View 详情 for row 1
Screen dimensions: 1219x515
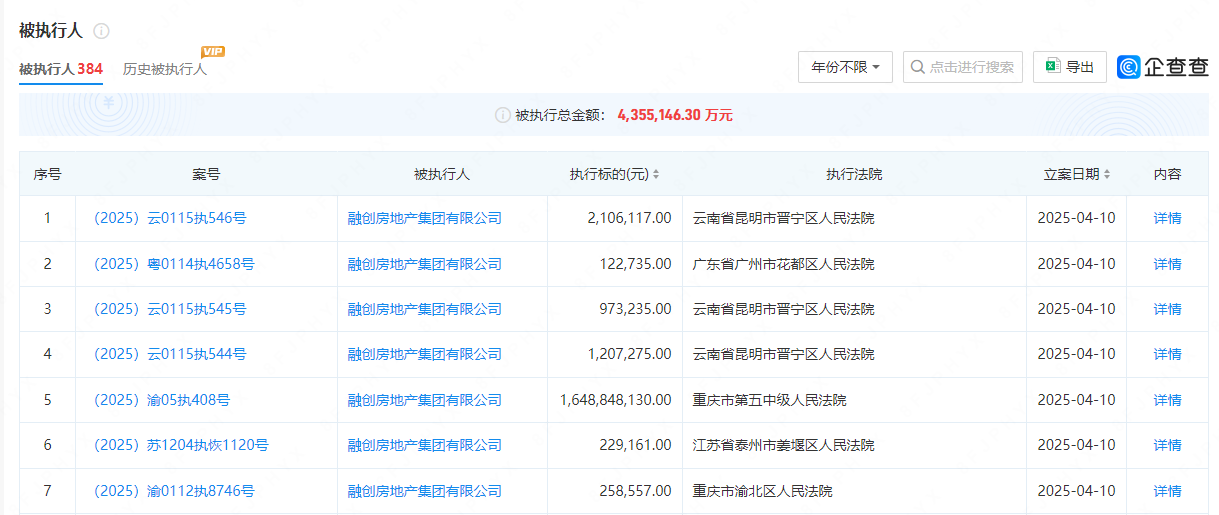coord(1167,218)
